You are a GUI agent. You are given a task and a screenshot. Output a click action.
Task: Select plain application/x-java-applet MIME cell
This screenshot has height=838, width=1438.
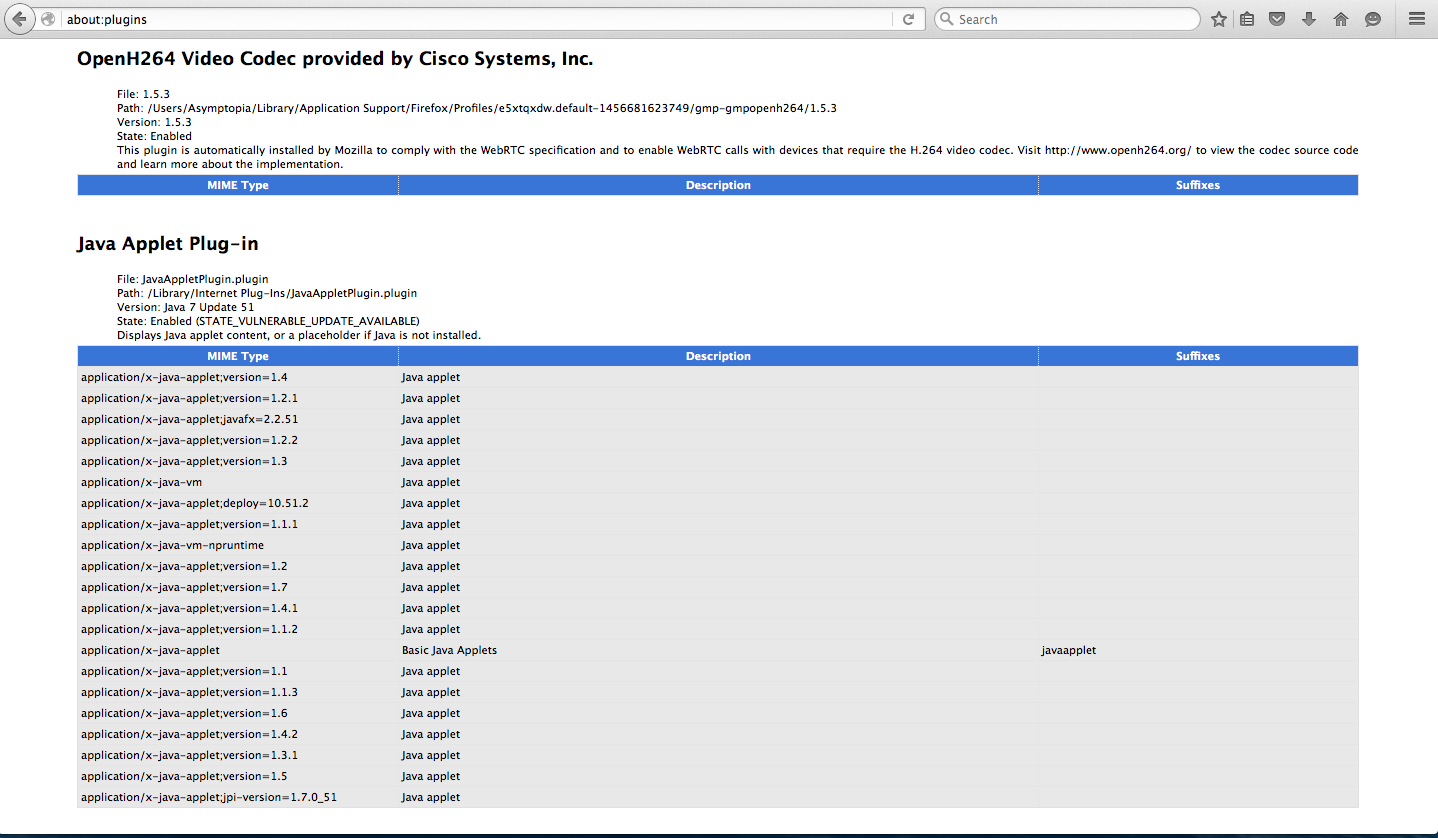pyautogui.click(x=238, y=650)
